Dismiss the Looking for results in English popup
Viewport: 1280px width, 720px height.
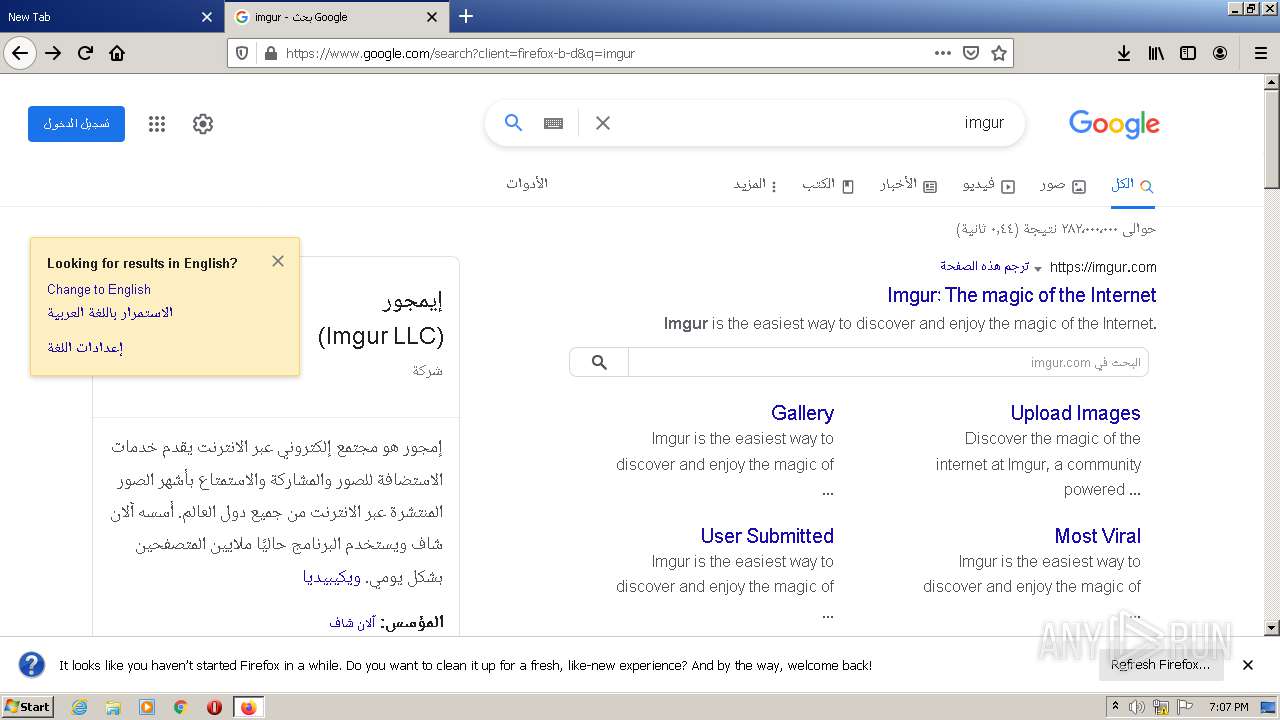coord(278,261)
